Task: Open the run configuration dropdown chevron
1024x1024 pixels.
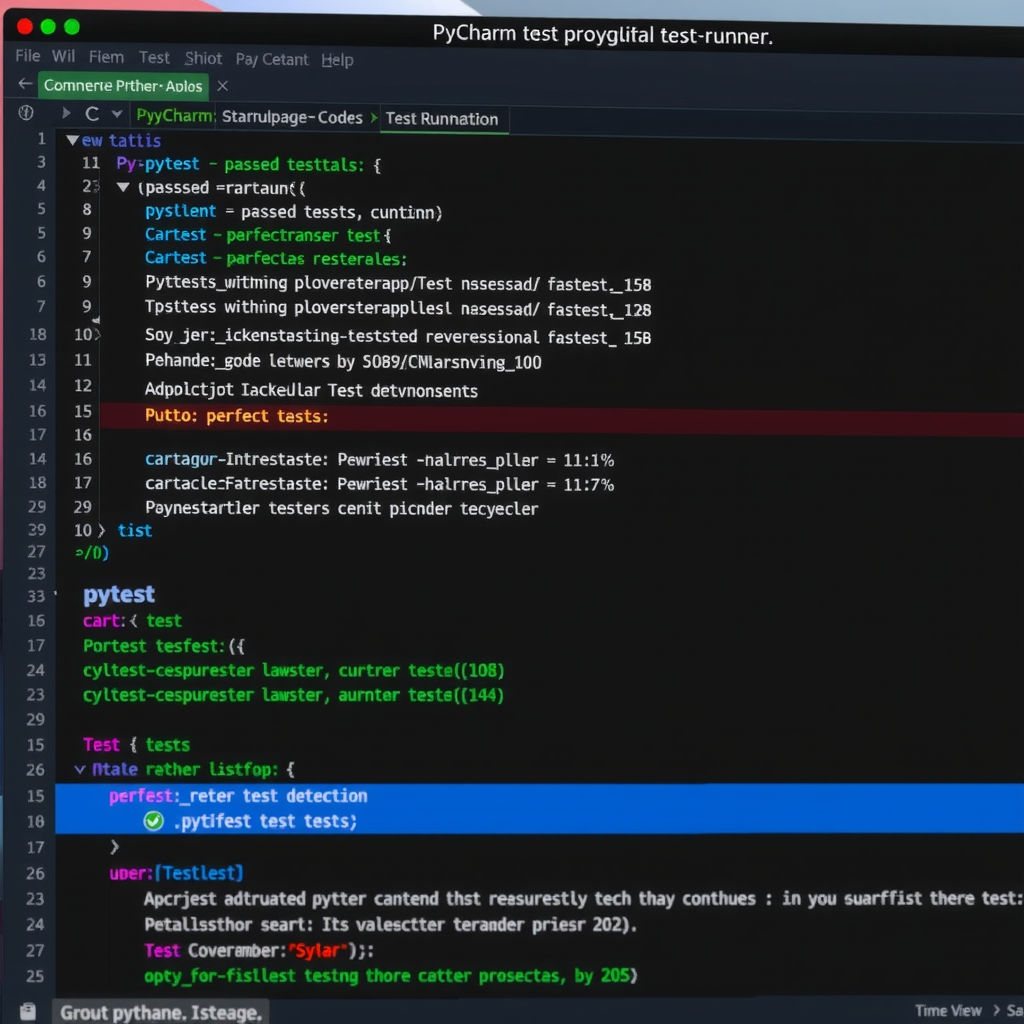Action: click(115, 113)
